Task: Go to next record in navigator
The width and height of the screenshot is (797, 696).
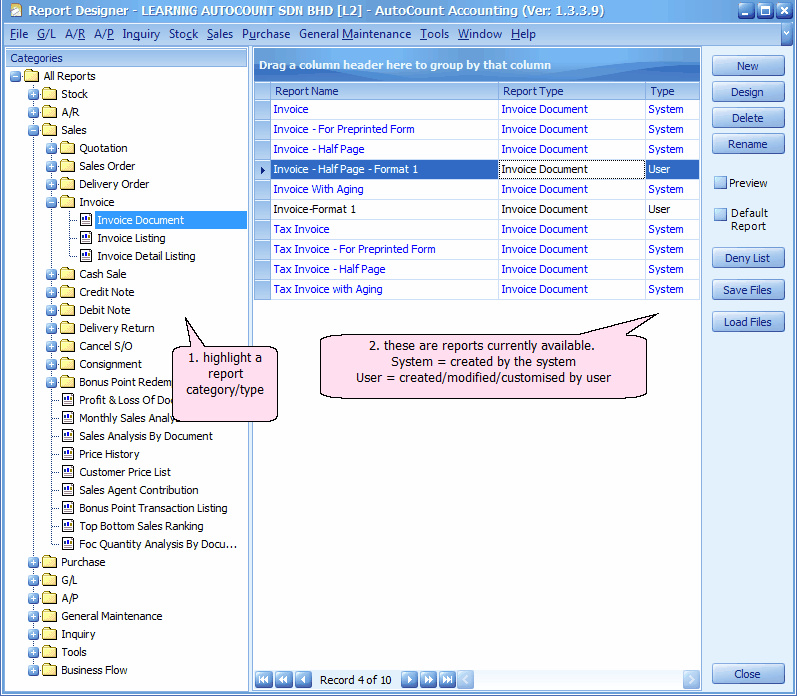Action: coord(409,679)
